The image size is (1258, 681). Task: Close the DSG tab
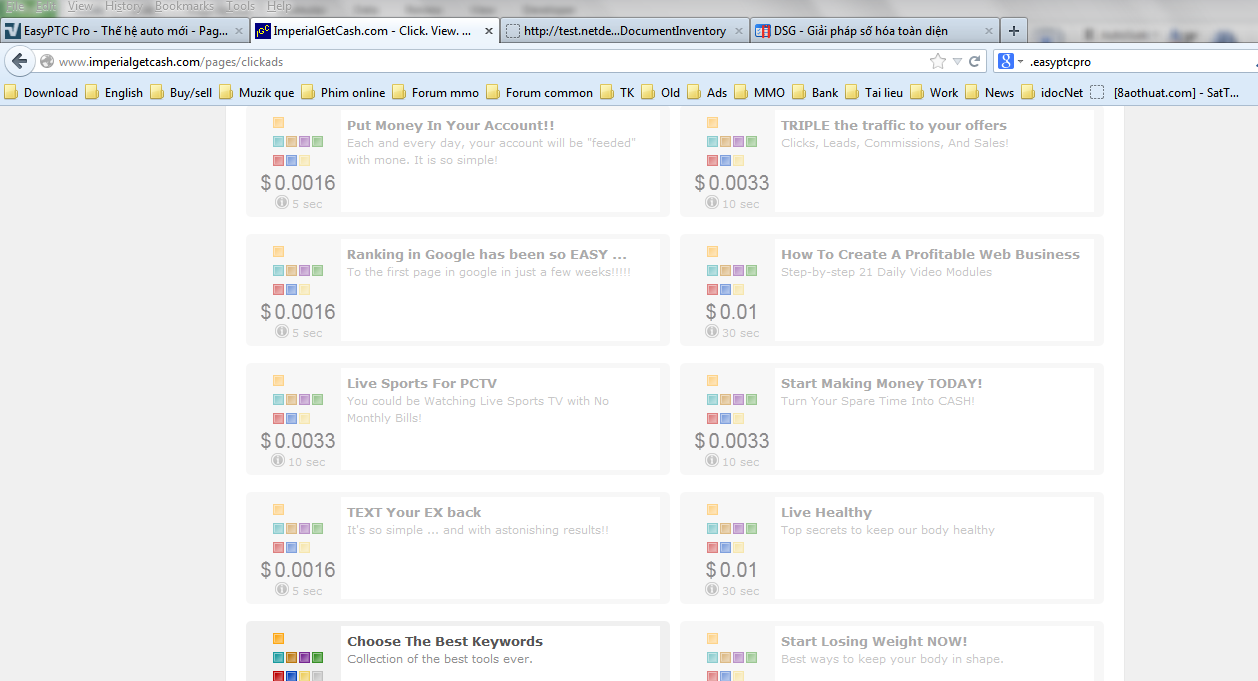(x=988, y=31)
